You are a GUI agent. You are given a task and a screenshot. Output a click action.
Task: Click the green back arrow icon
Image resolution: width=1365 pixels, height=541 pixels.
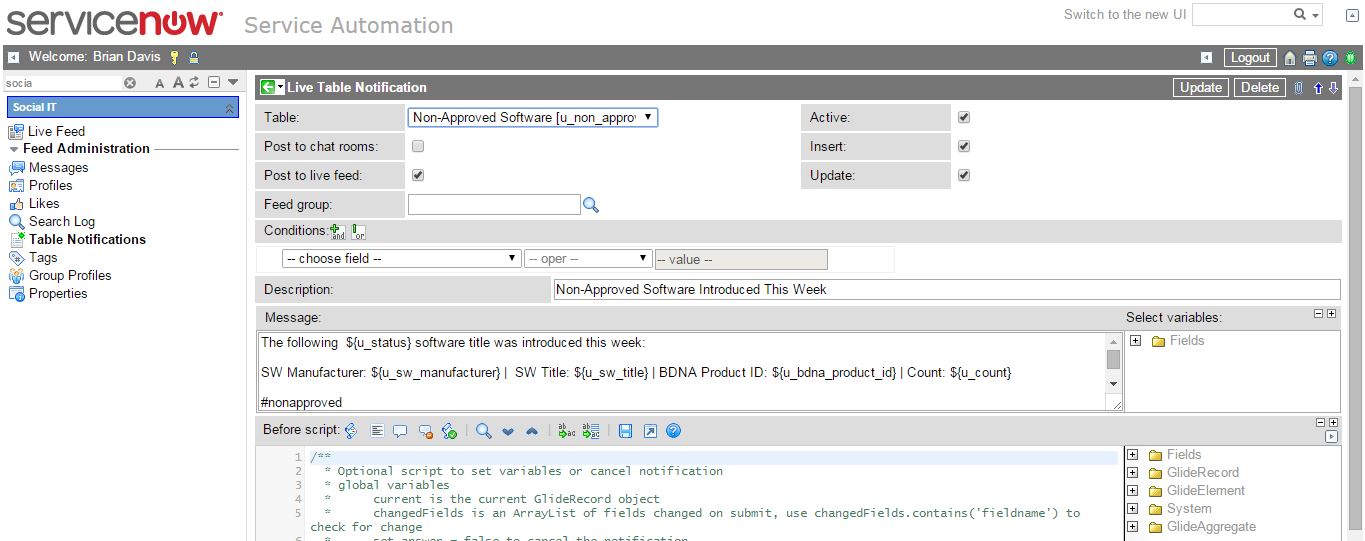[267, 87]
